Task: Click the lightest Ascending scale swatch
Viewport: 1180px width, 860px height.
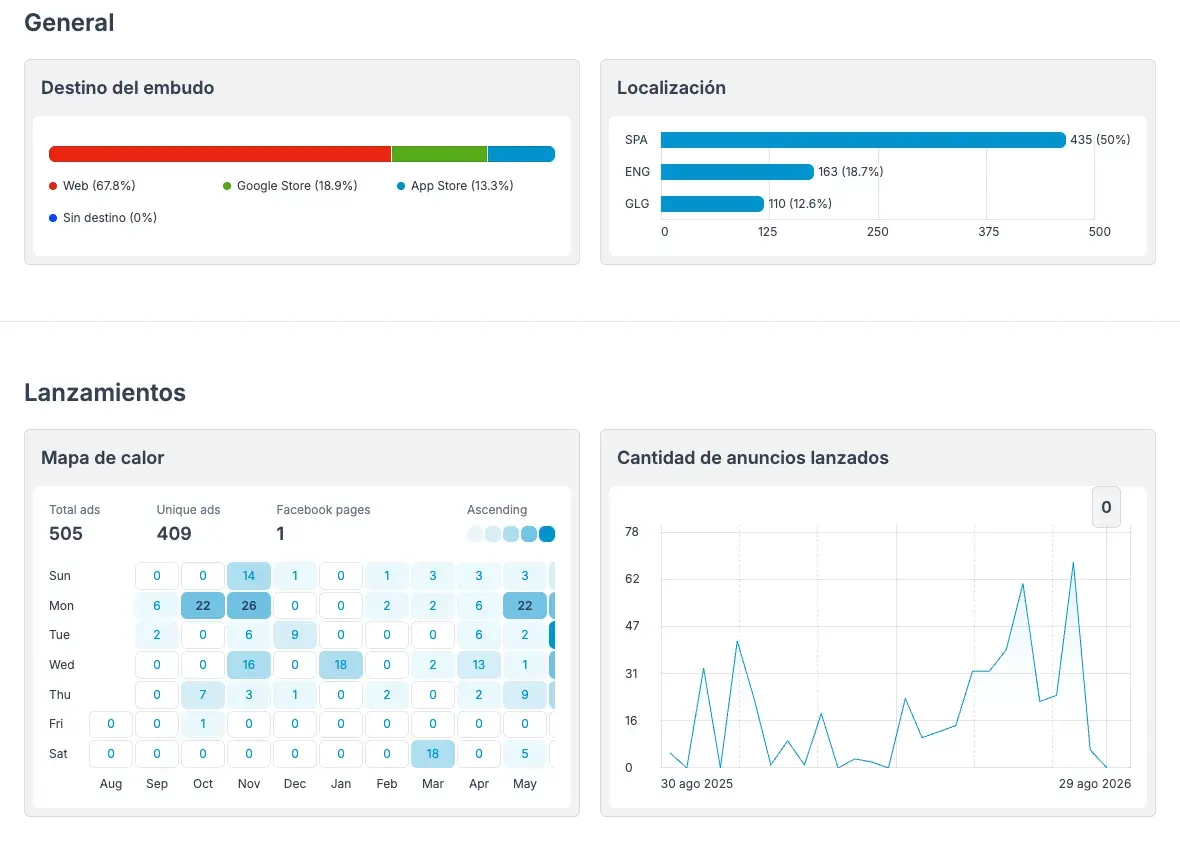Action: point(475,534)
